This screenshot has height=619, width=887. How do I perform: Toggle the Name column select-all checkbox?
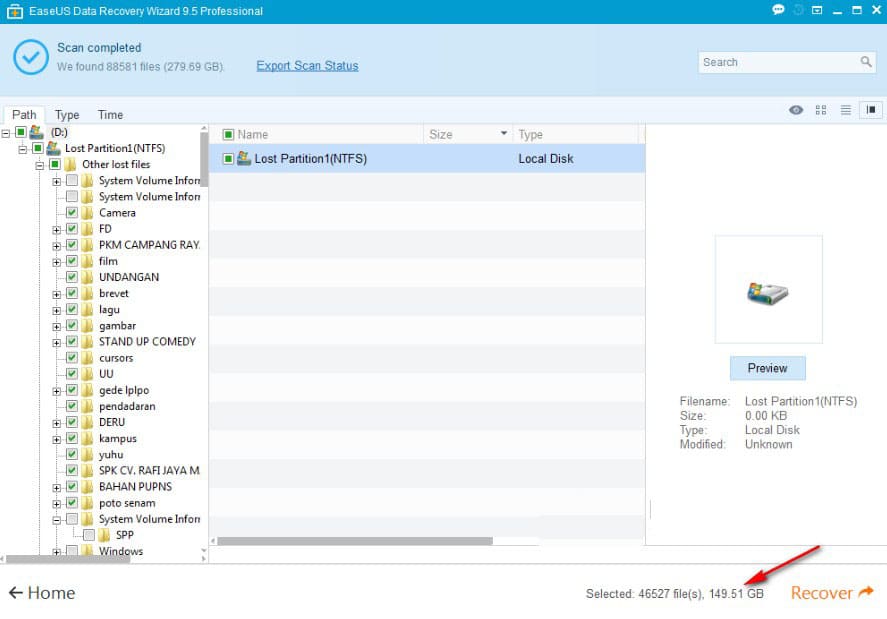[x=229, y=135]
